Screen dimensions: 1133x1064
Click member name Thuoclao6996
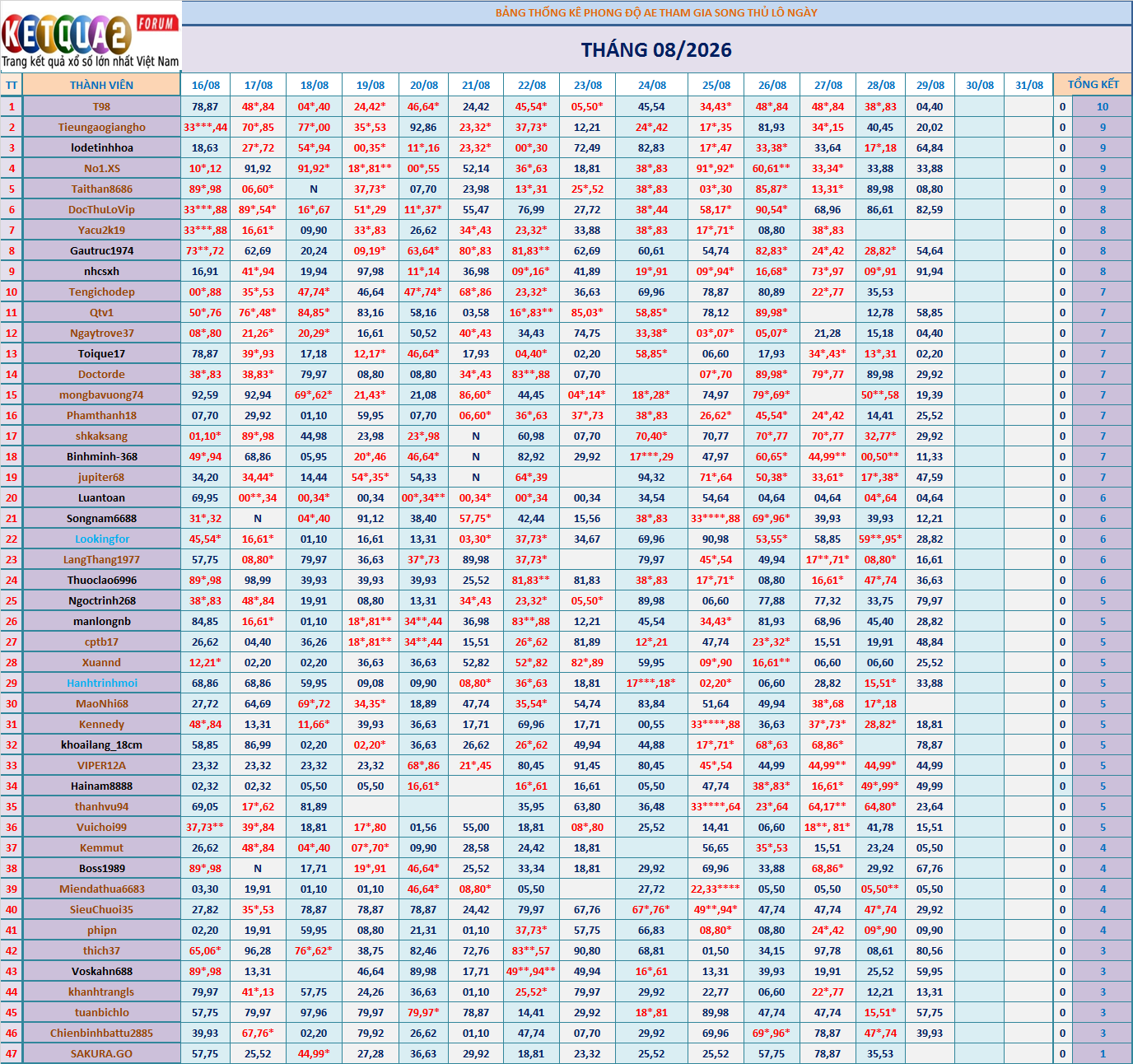coord(101,580)
